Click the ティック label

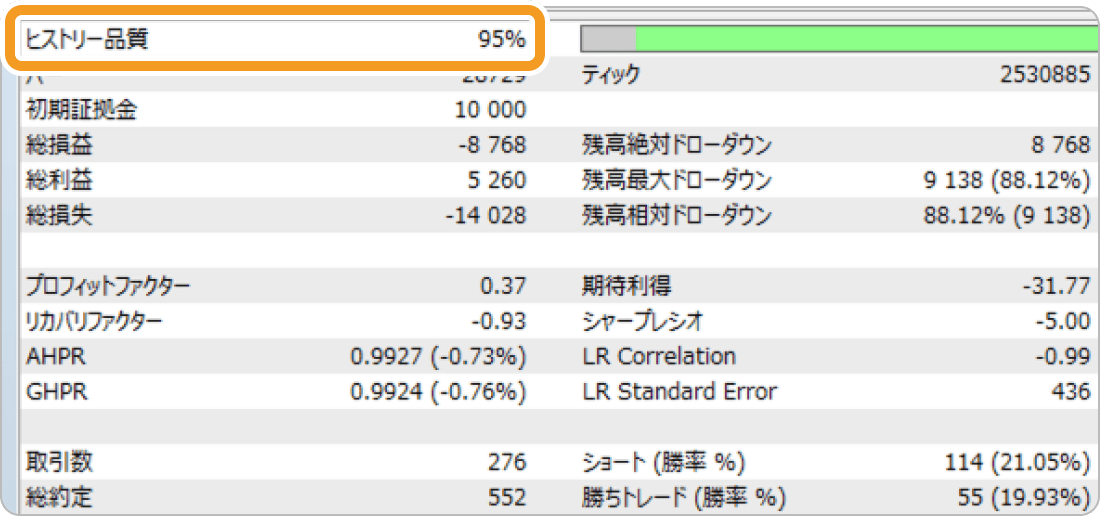610,75
